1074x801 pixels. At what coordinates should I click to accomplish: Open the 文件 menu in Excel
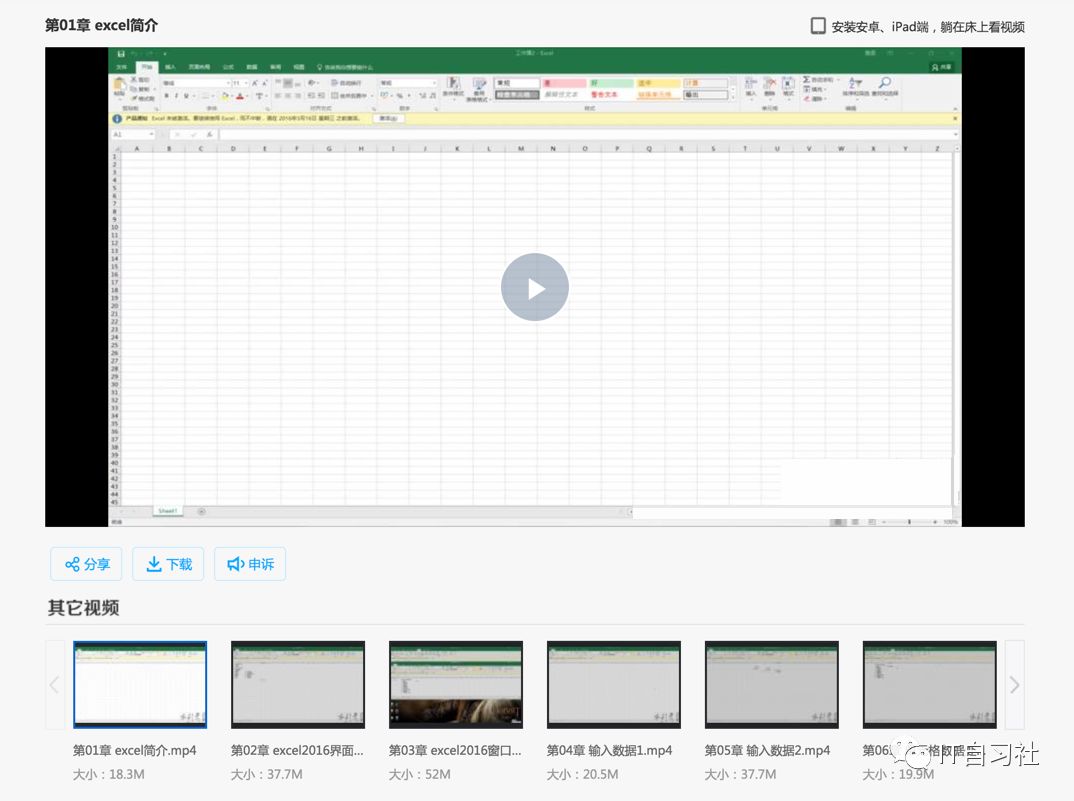coord(124,67)
